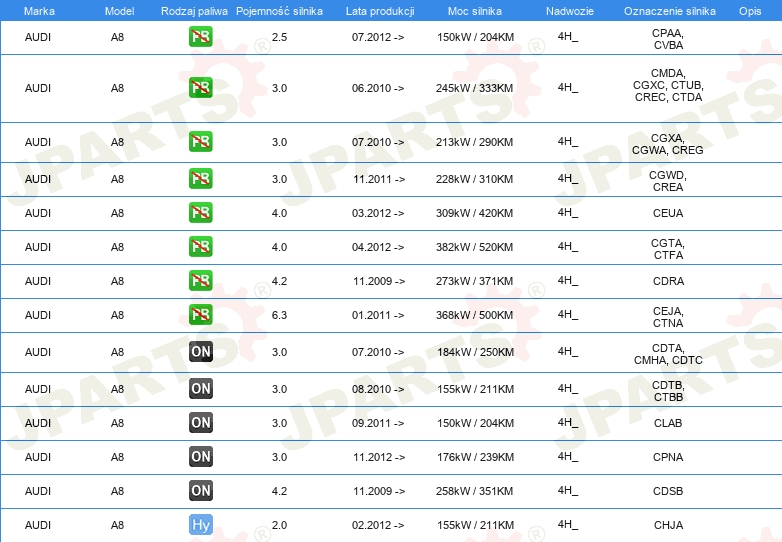Click the petrol fuel icon for the 6.3 engine

[x=200, y=315]
